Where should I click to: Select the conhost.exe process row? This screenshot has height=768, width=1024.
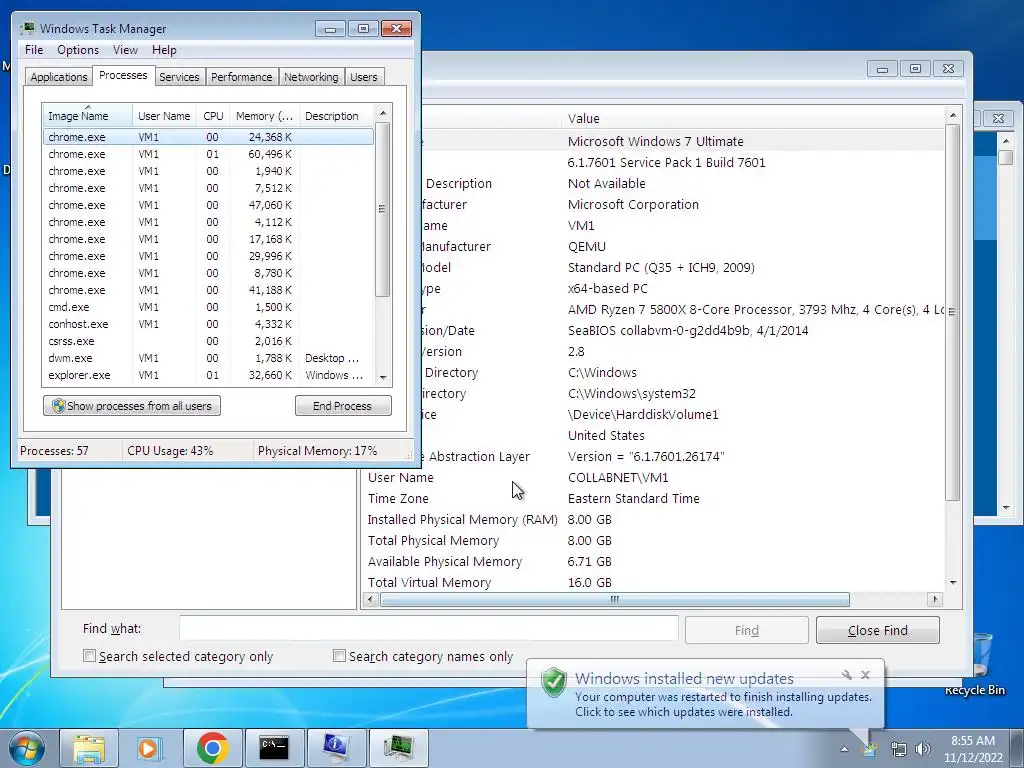point(208,324)
